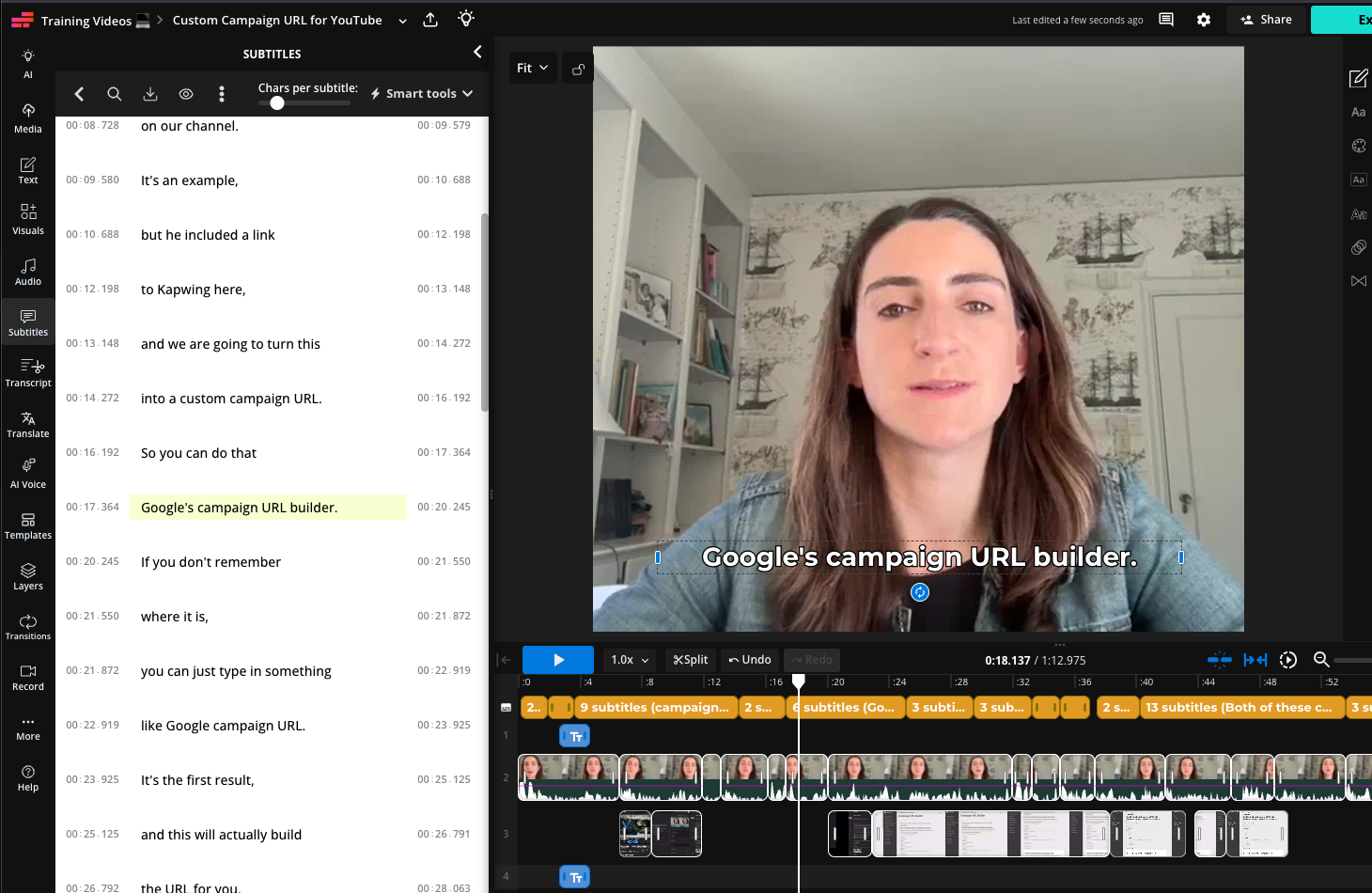Viewport: 1372px width, 893px height.
Task: Click the timeline playhead marker
Action: (799, 681)
